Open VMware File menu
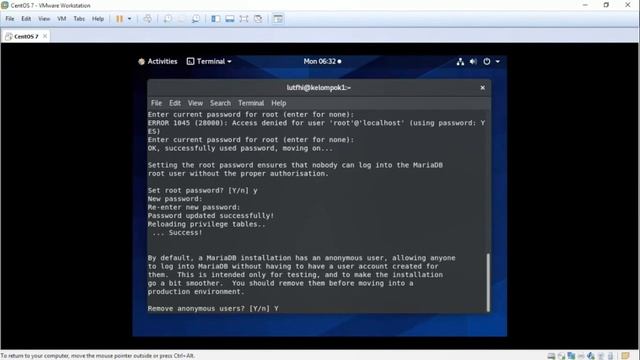Image resolution: width=640 pixels, height=360 pixels. click(10, 19)
